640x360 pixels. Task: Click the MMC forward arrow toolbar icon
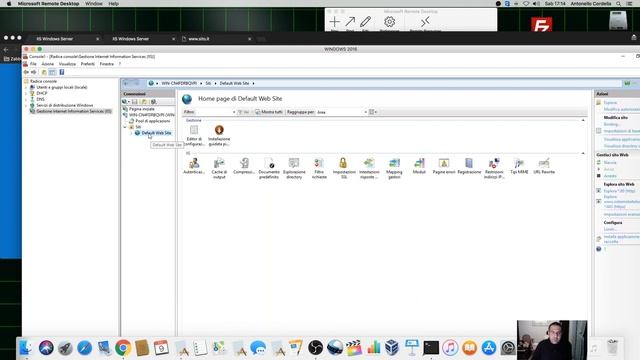(x=34, y=72)
